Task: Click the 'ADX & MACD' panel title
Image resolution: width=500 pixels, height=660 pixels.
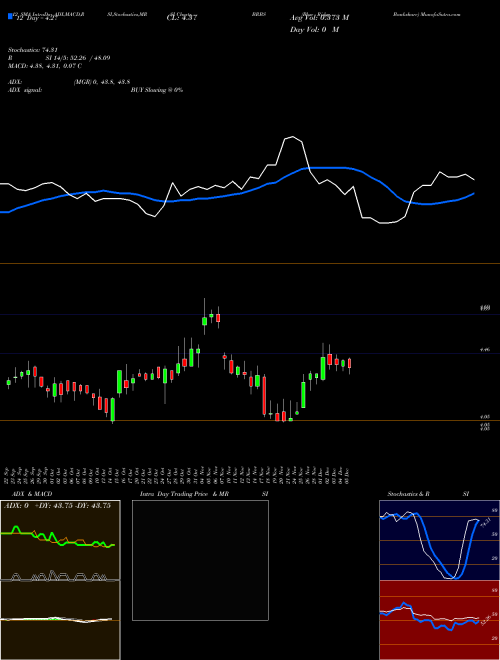Action: 32,494
